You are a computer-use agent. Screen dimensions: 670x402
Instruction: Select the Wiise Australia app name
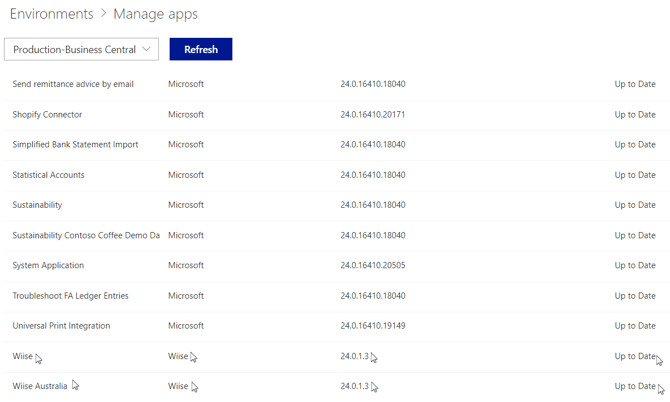pyautogui.click(x=39, y=386)
